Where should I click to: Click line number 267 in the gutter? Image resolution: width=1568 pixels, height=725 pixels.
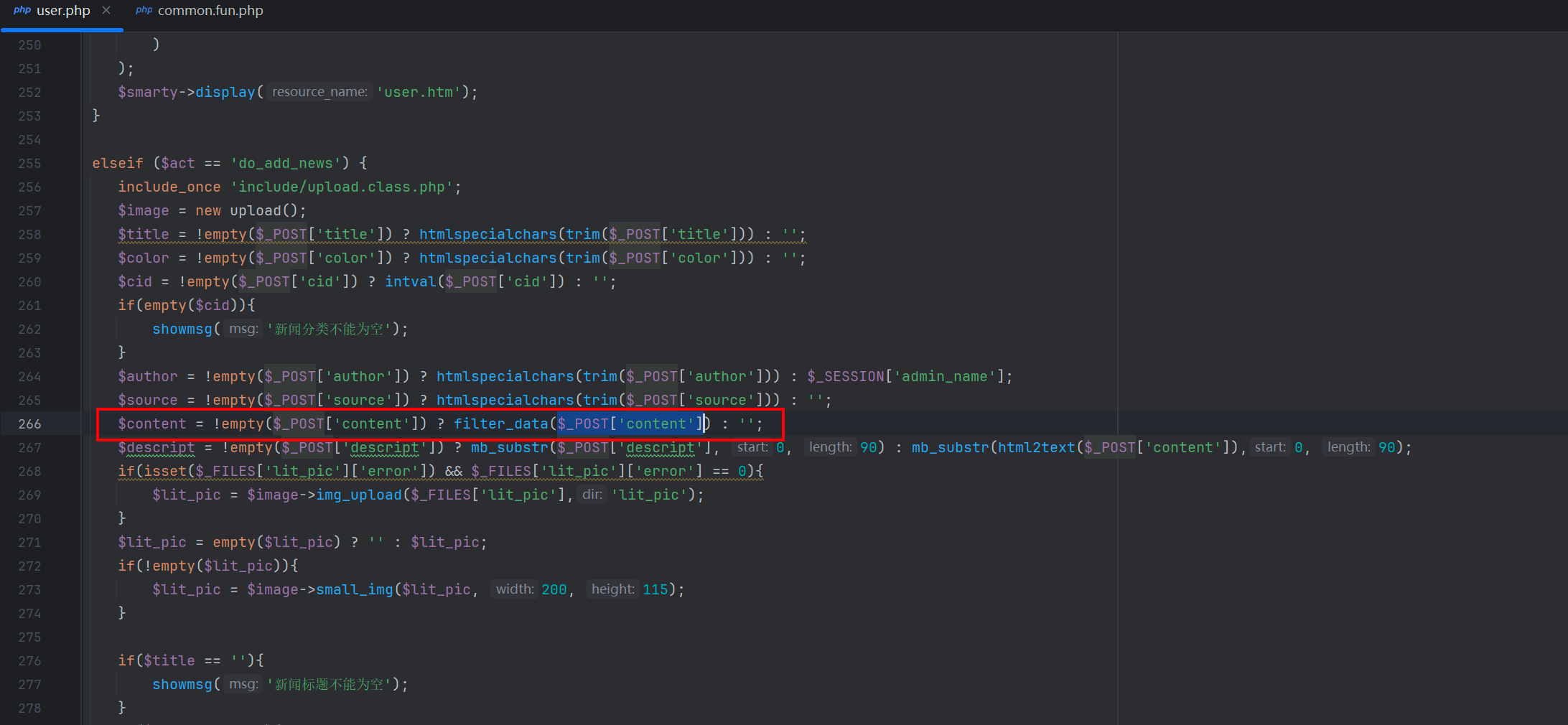[29, 448]
